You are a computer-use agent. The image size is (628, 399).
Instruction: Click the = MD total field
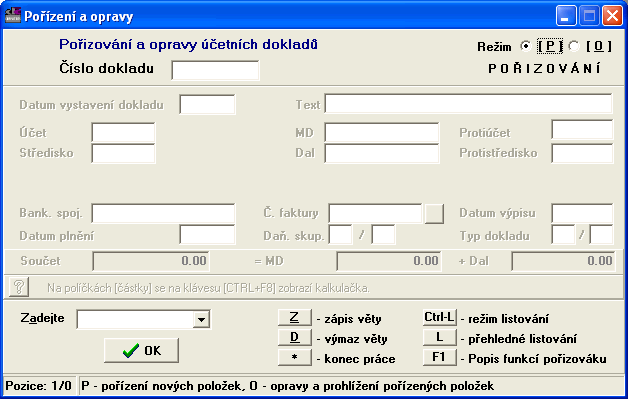coord(389,261)
